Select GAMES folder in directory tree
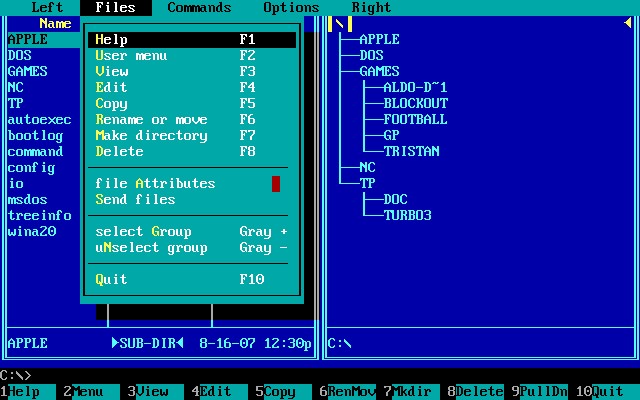The image size is (640, 400). 379,72
